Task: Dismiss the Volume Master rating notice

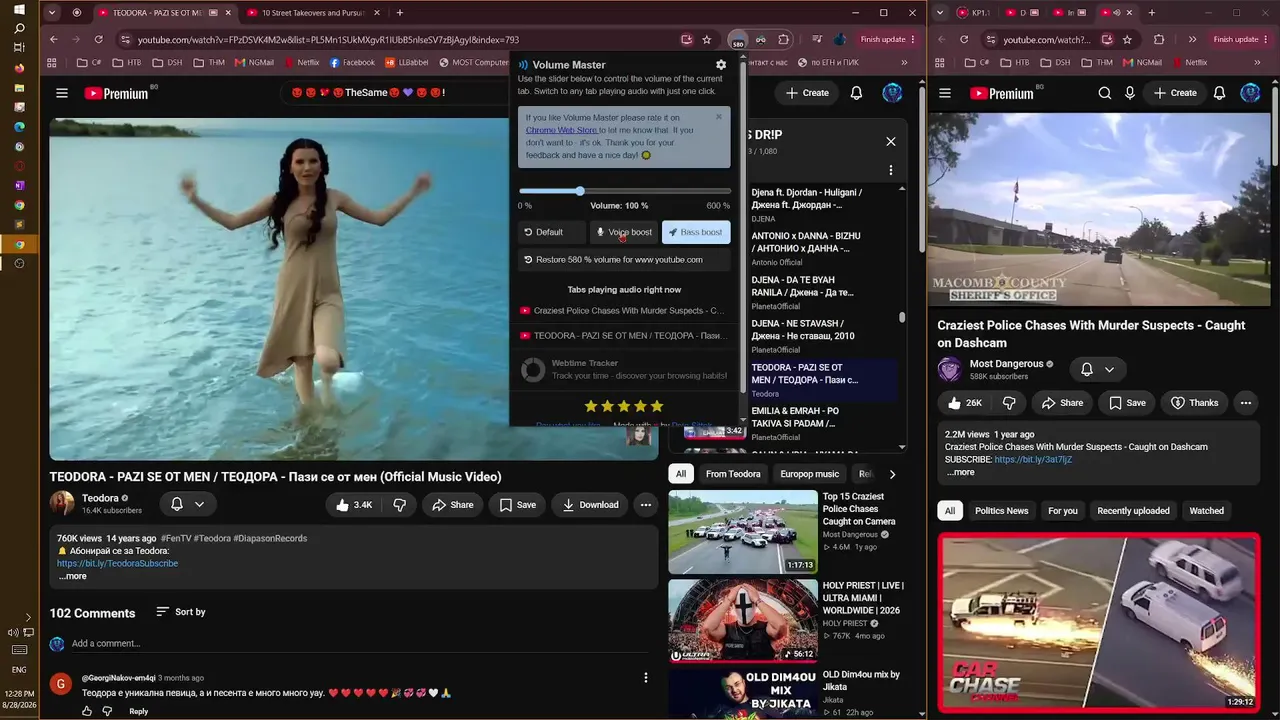Action: coord(718,117)
